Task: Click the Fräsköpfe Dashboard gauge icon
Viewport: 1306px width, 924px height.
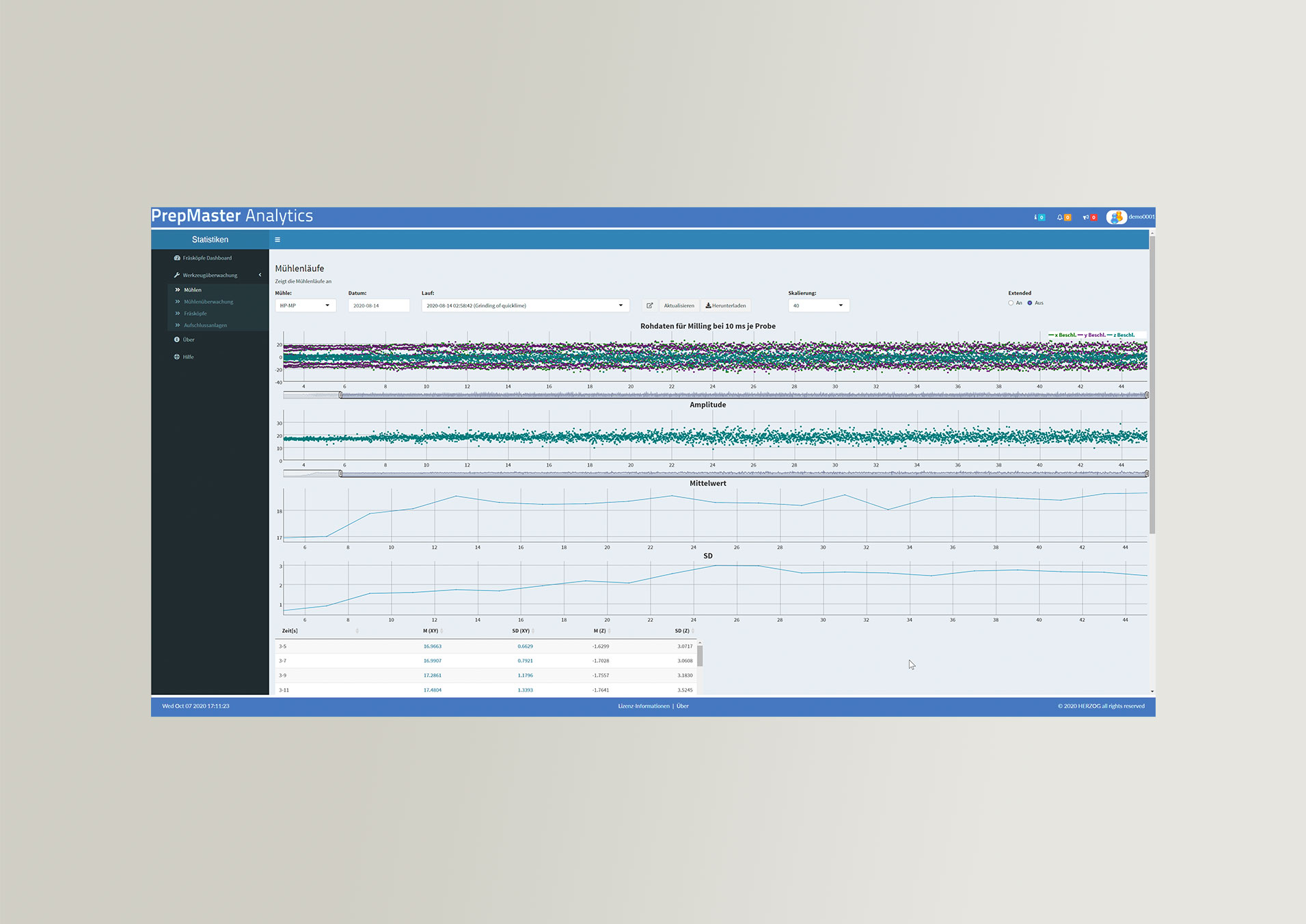Action: tap(177, 258)
